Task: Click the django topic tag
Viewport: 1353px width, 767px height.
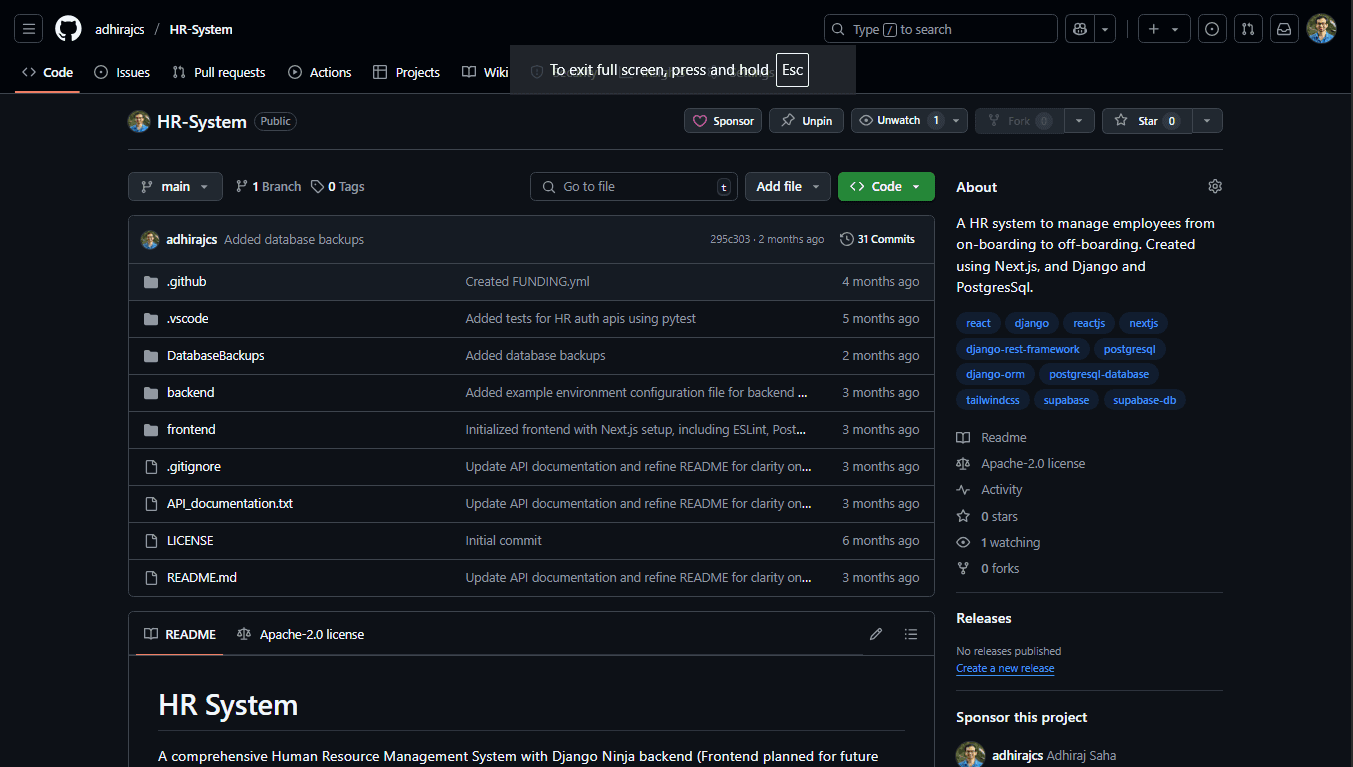Action: (1032, 323)
